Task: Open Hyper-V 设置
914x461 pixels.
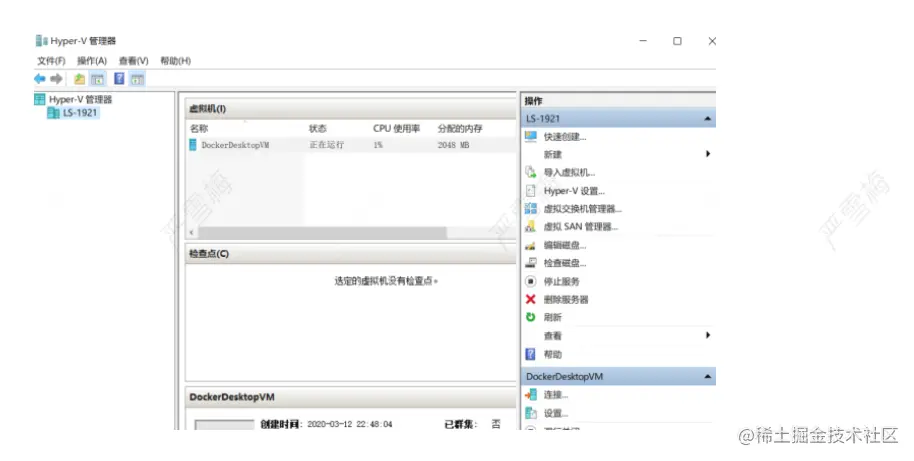Action: click(574, 191)
